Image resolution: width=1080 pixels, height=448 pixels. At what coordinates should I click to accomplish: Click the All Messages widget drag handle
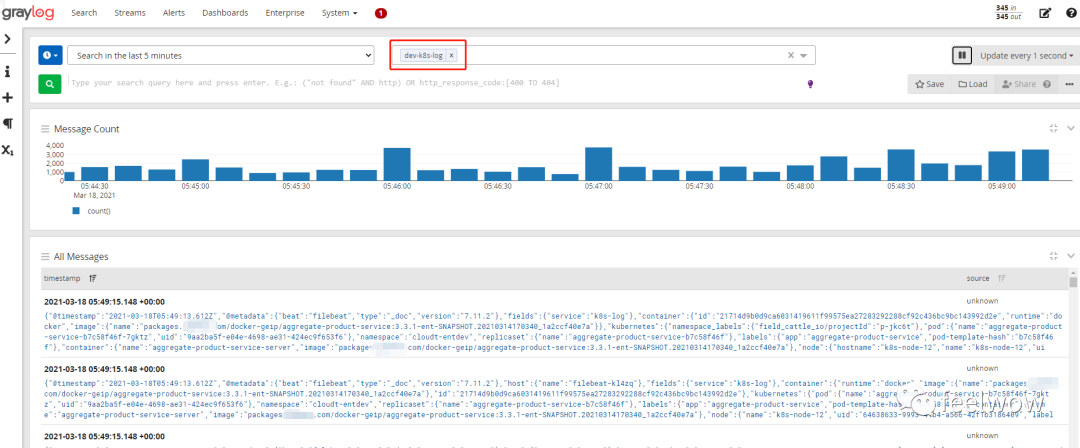[x=45, y=256]
